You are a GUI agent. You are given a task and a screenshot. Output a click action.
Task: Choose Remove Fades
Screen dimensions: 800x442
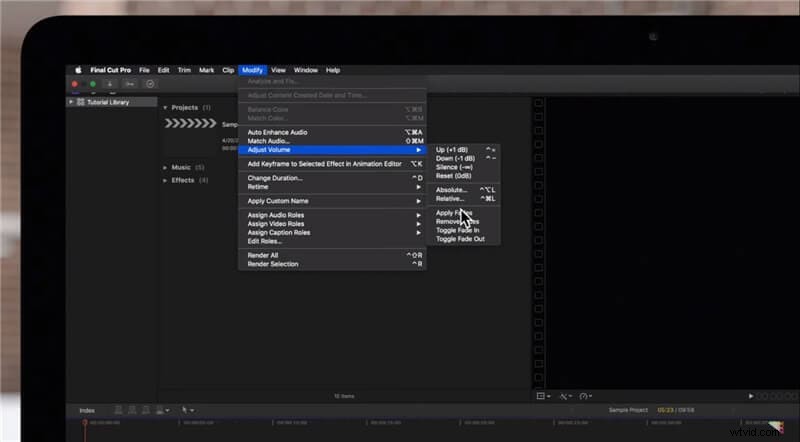tap(464, 222)
